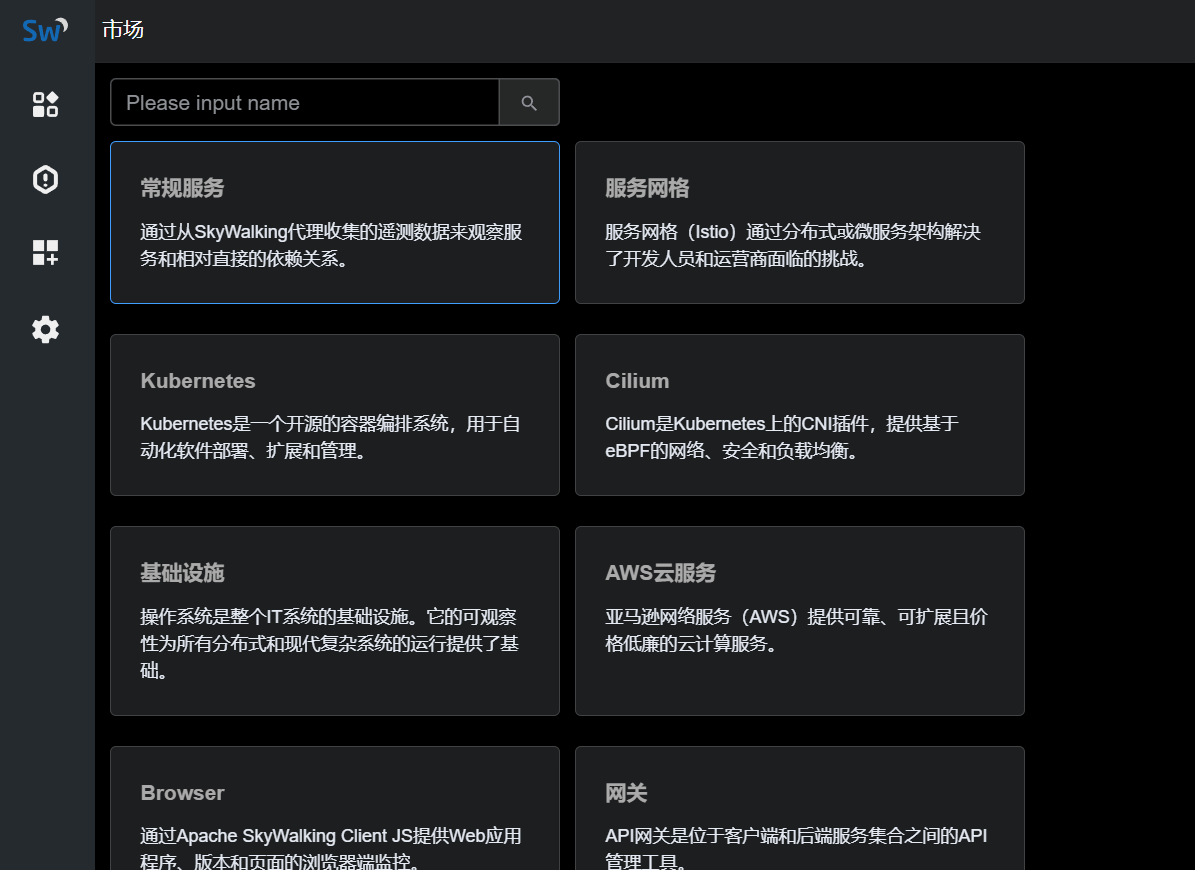Click the 网关 API description text
Image resolution: width=1195 pixels, height=870 pixels.
click(796, 849)
